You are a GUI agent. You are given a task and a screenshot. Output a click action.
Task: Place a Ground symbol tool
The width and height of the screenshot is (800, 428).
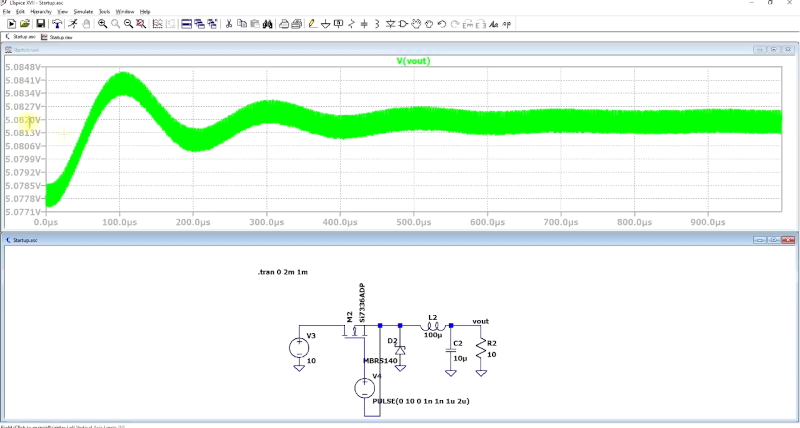pyautogui.click(x=324, y=23)
